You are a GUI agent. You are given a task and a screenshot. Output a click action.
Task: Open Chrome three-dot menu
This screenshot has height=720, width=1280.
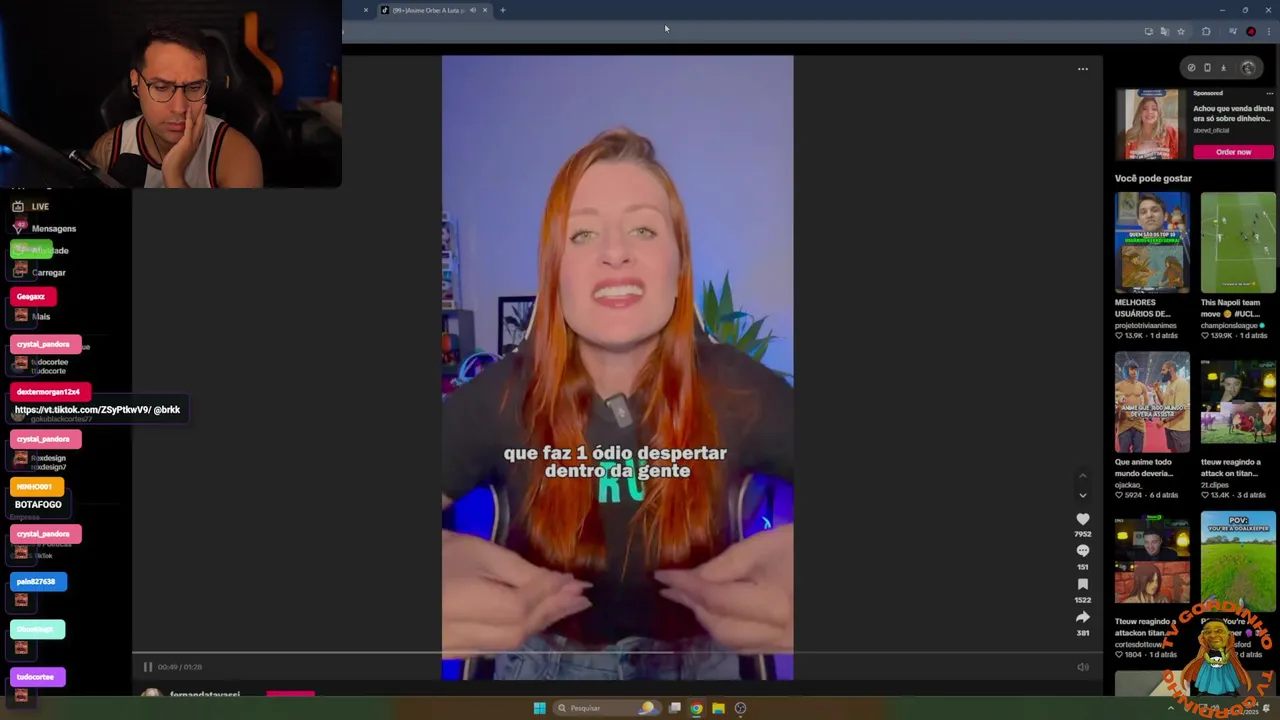pos(1269,31)
